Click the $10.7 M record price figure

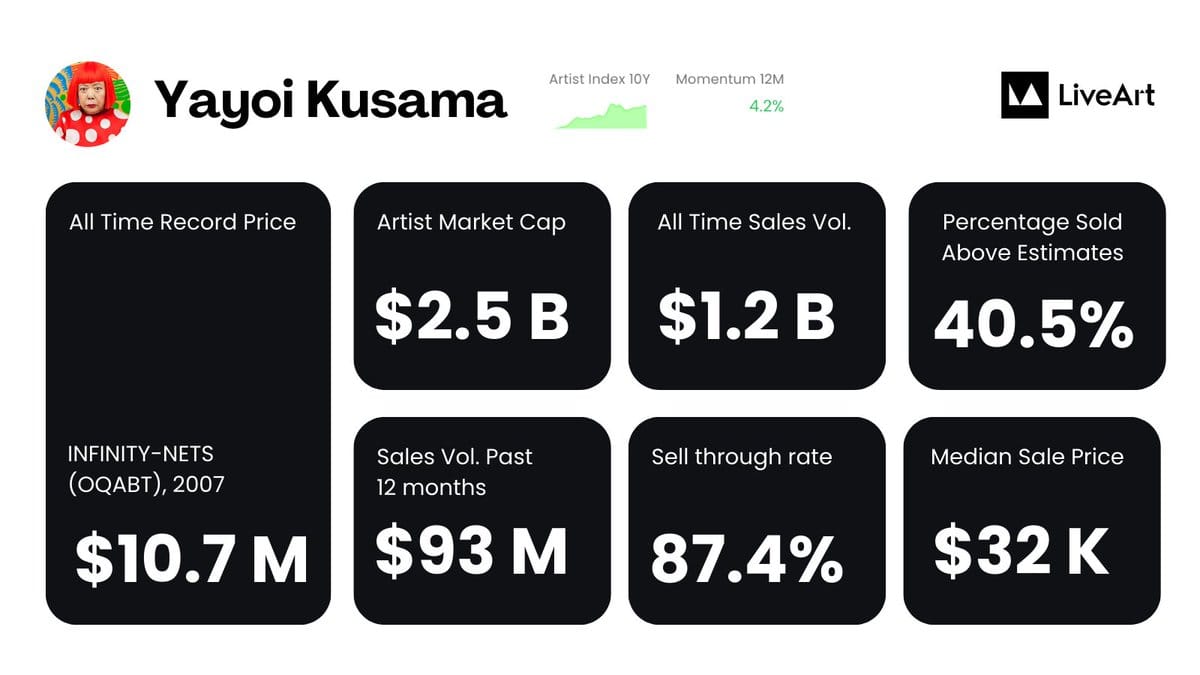[192, 560]
